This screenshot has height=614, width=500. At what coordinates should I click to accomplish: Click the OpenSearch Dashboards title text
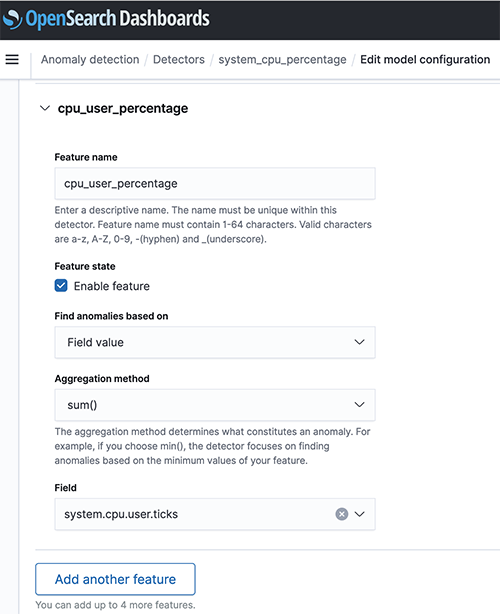tap(117, 19)
